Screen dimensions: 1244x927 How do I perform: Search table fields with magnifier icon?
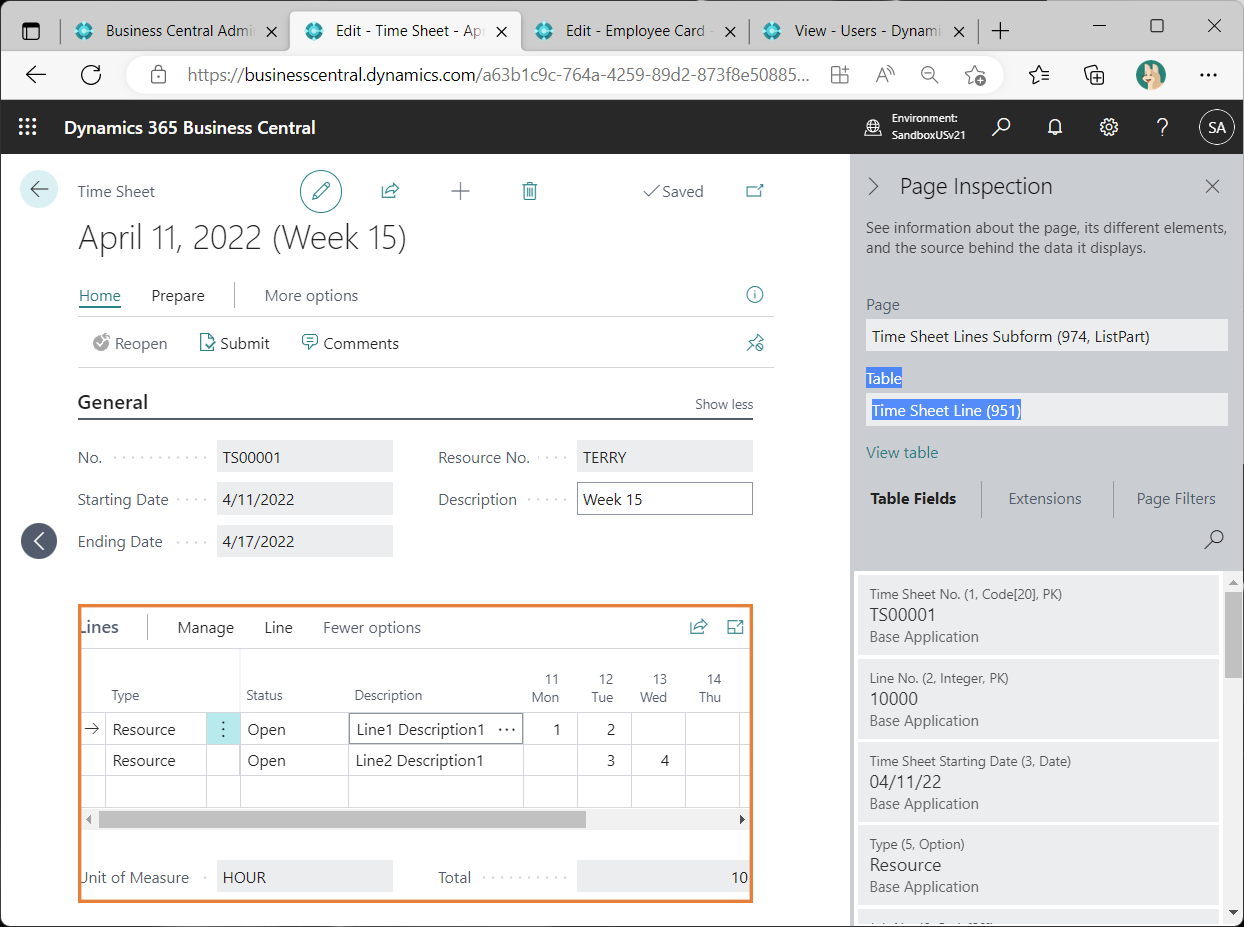pos(1213,540)
